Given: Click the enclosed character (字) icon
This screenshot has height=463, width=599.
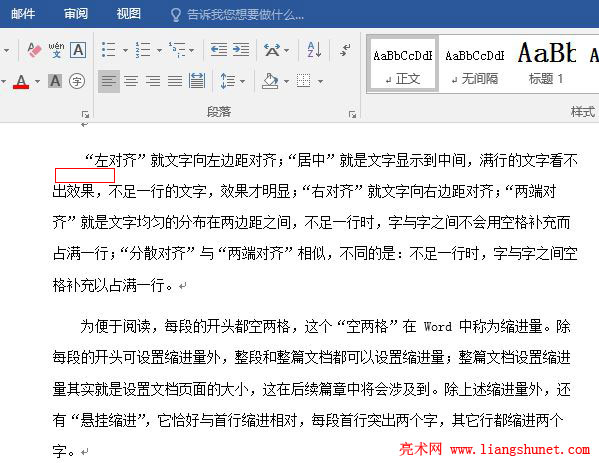Looking at the screenshot, I should click(x=77, y=81).
